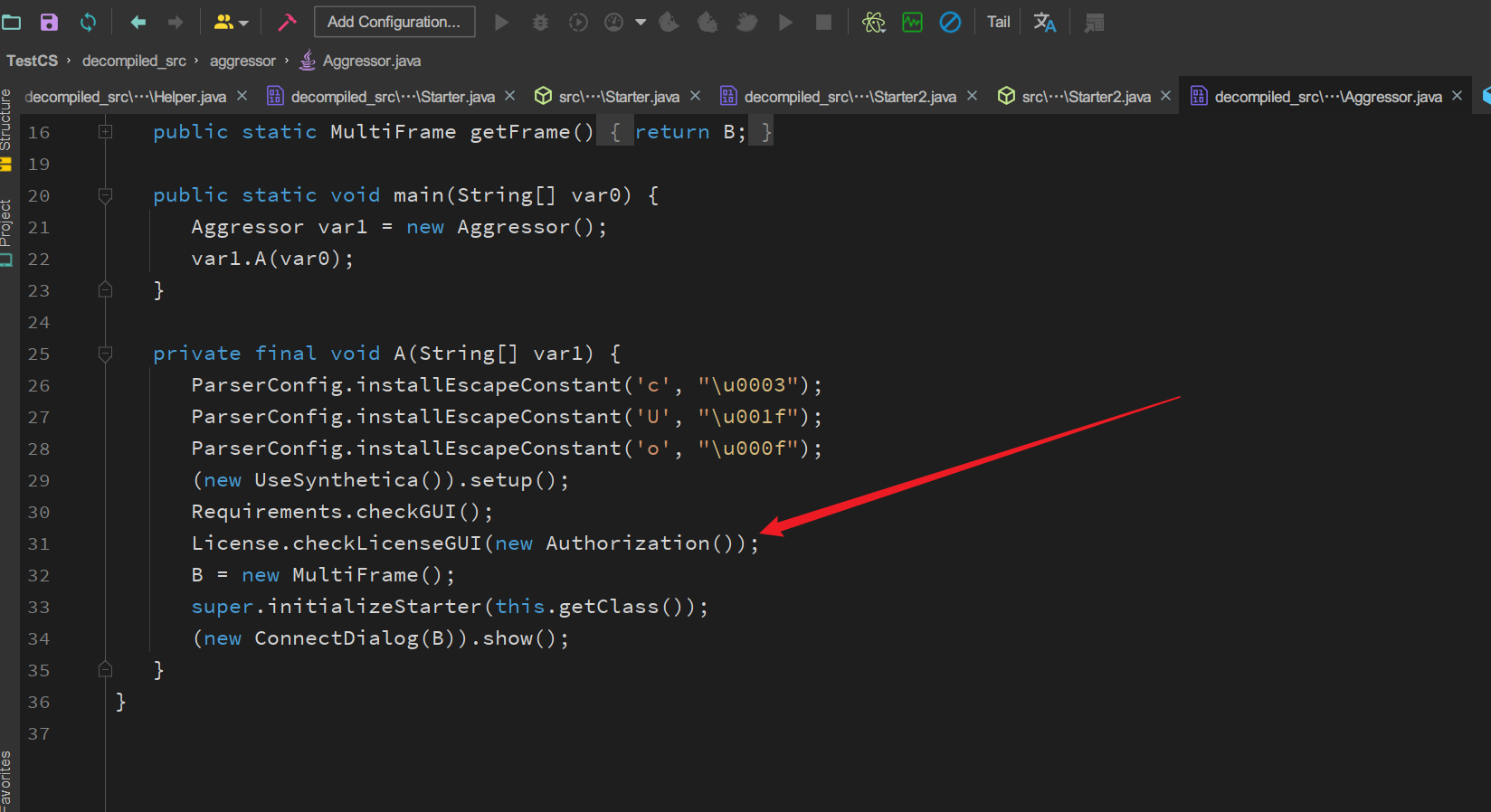
Task: Click line number 31 in gutter
Action: tap(39, 544)
